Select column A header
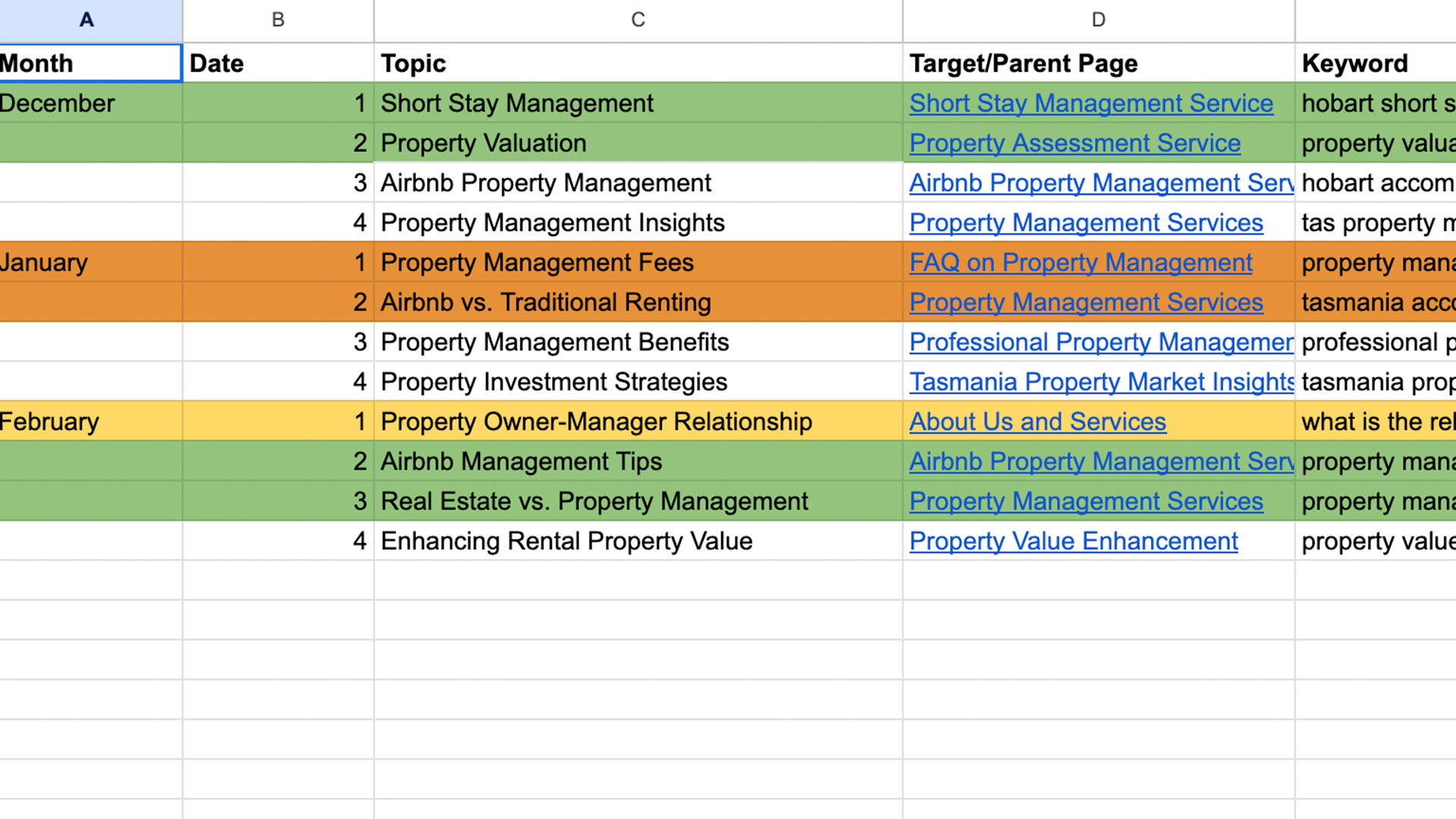The height and width of the screenshot is (819, 1456). pos(90,20)
